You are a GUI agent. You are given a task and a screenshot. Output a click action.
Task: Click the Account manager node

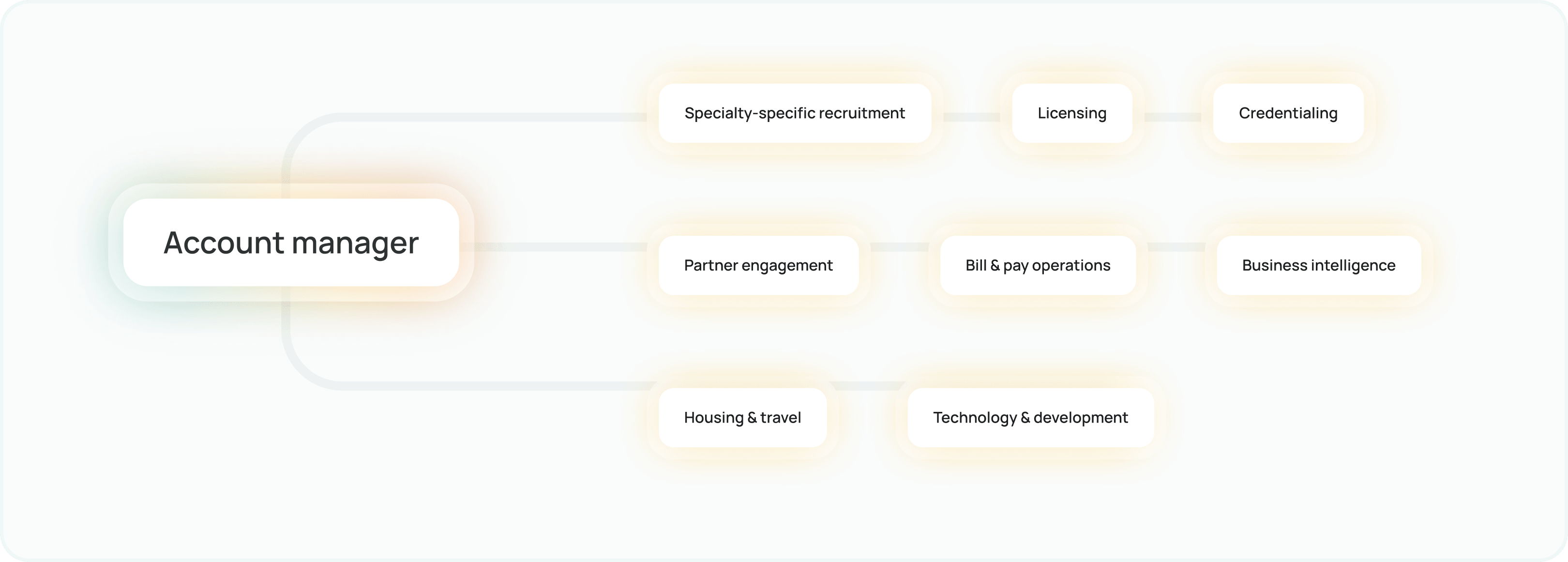pos(291,243)
